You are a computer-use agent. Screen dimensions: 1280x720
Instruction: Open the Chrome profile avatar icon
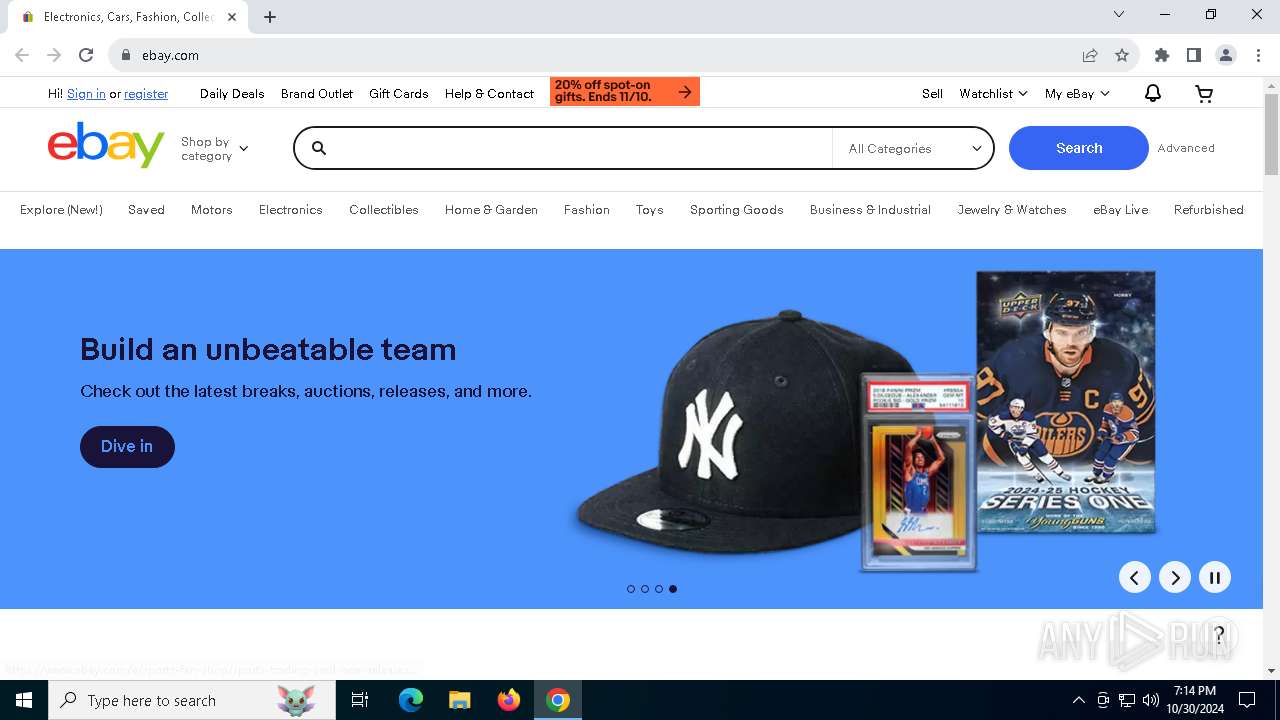[x=1226, y=55]
